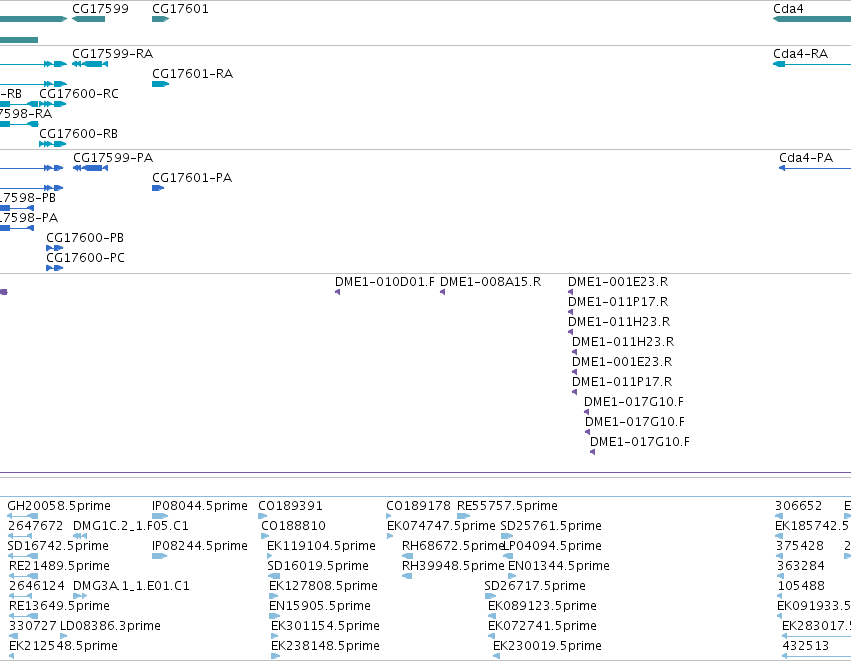Select protein label CG17599-PA

(113, 158)
